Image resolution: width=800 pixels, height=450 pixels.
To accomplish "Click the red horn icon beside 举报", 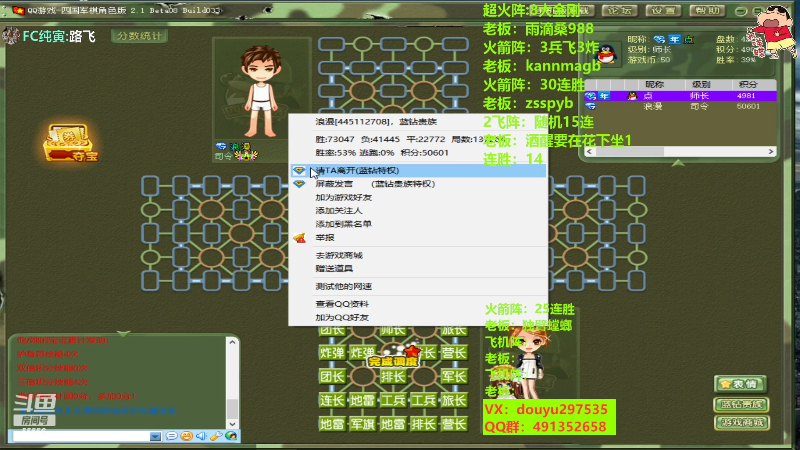I will point(299,238).
